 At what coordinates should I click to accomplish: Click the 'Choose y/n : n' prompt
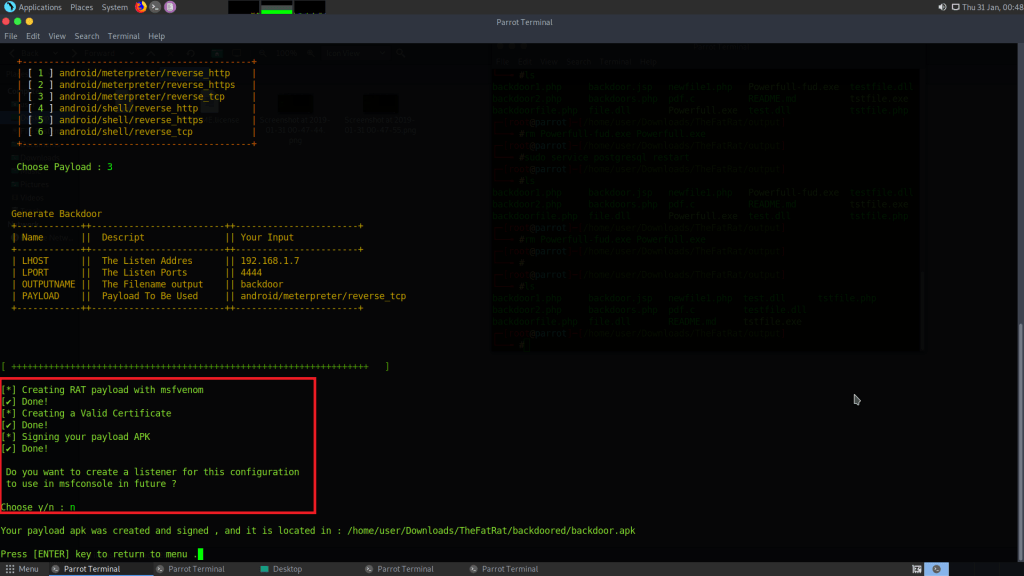pyautogui.click(x=38, y=507)
